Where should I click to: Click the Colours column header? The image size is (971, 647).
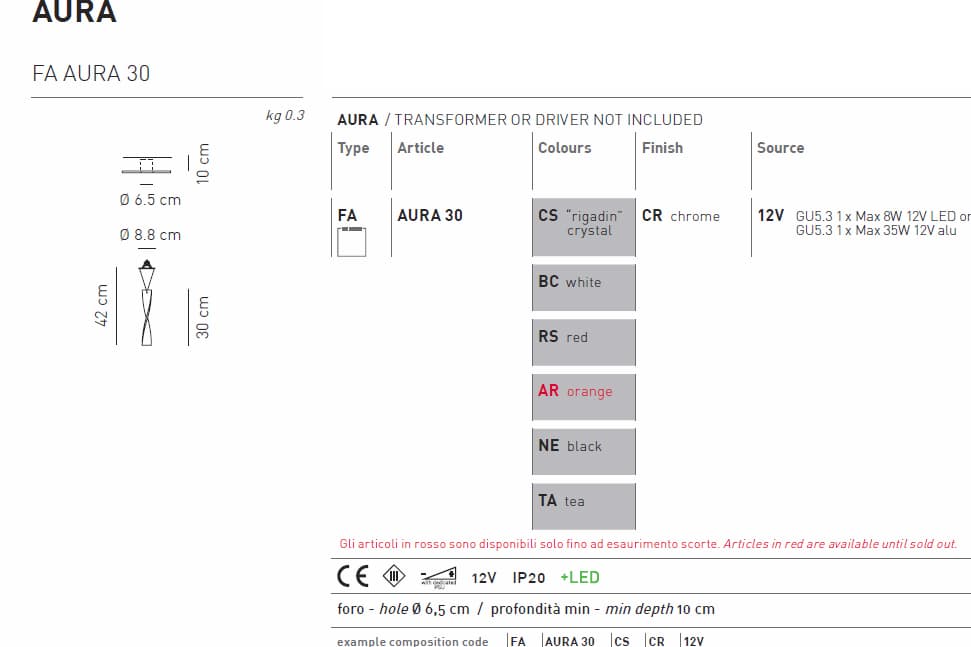565,148
